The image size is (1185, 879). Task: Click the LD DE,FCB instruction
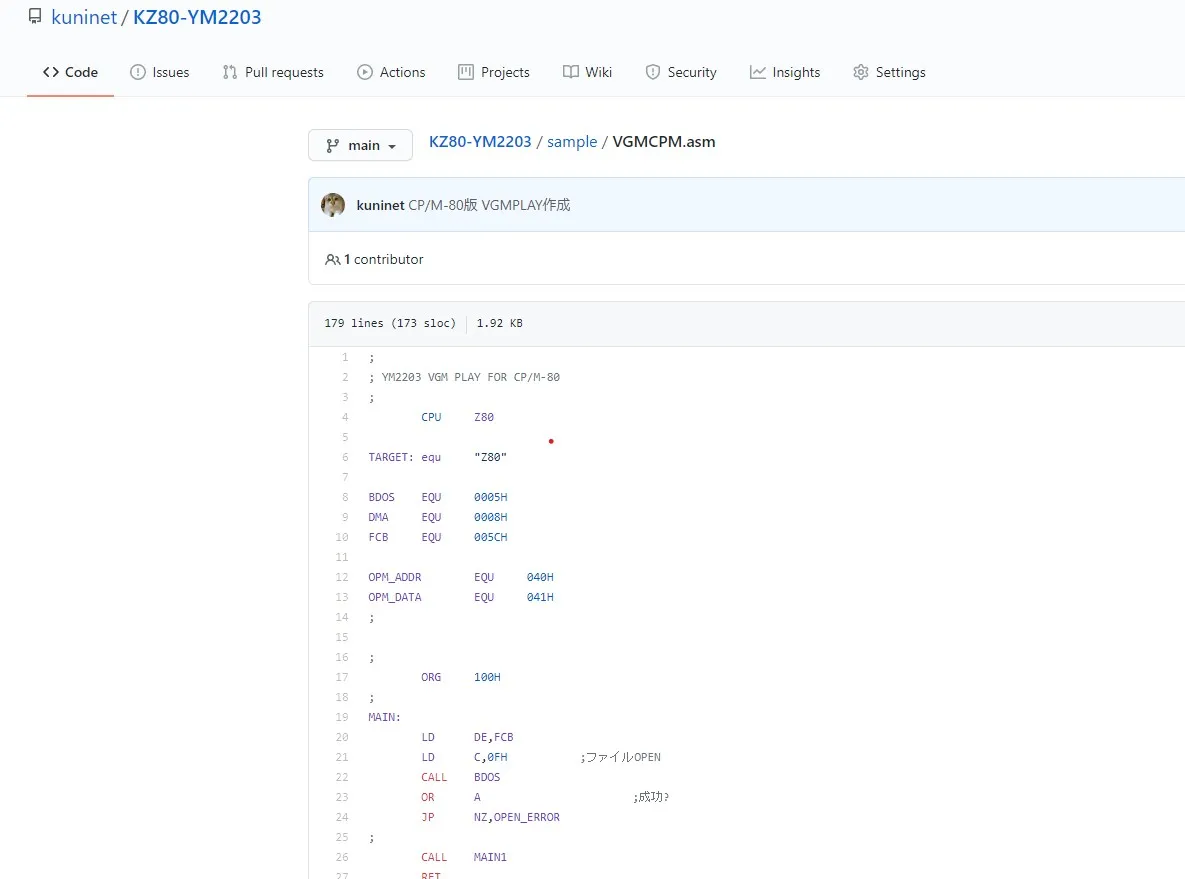click(467, 738)
